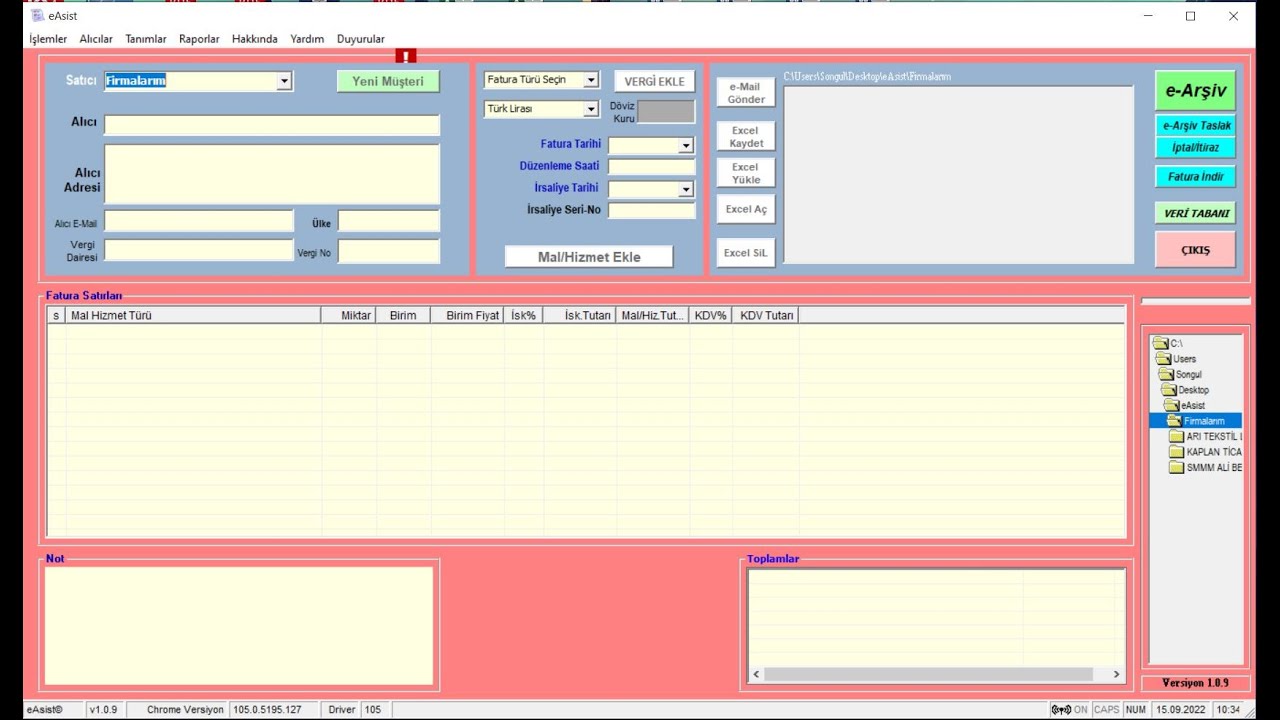Click the e-Mail Gönder button
The image size is (1280, 720).
[746, 93]
